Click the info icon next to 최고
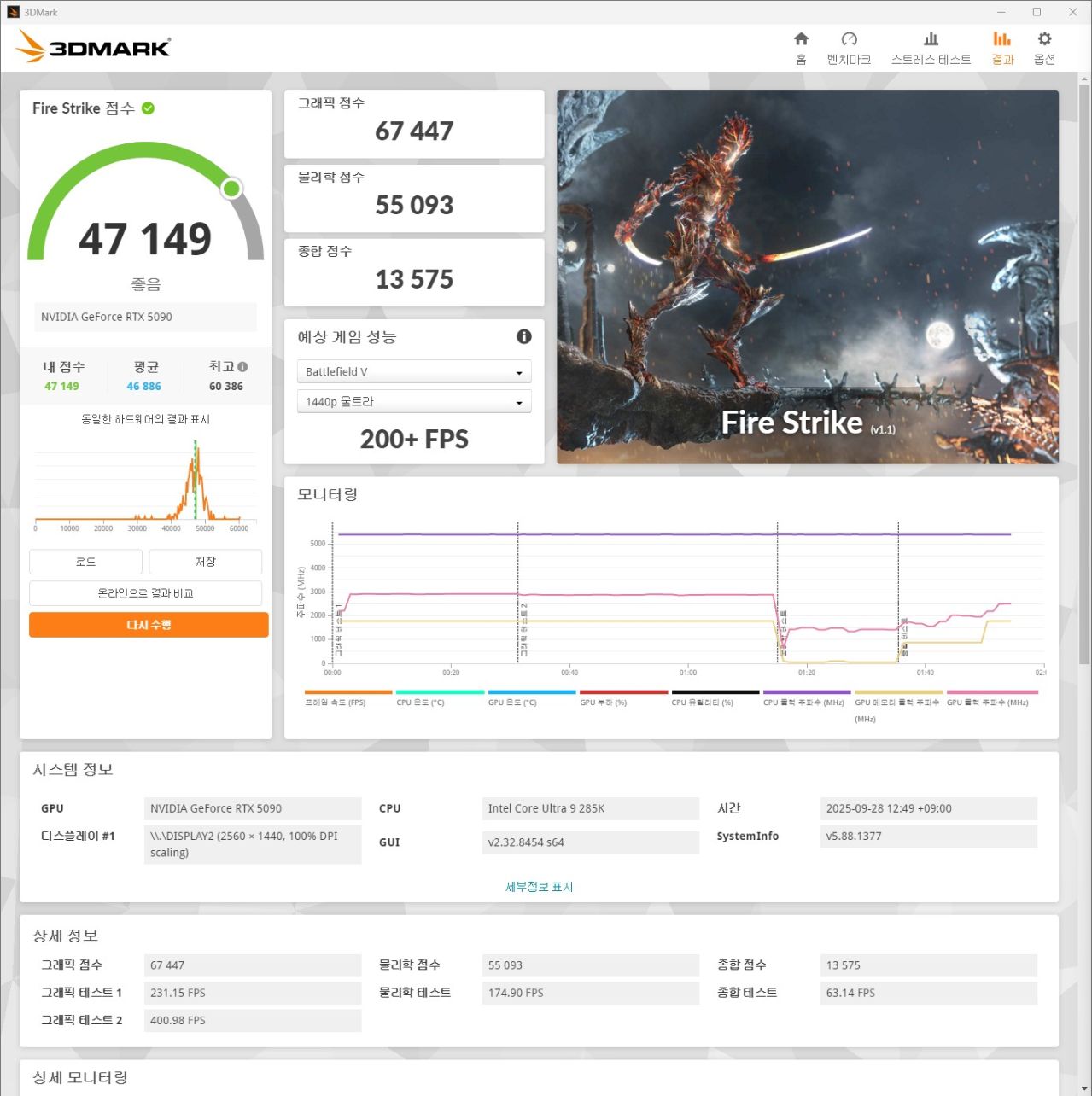1092x1096 pixels. tap(242, 367)
